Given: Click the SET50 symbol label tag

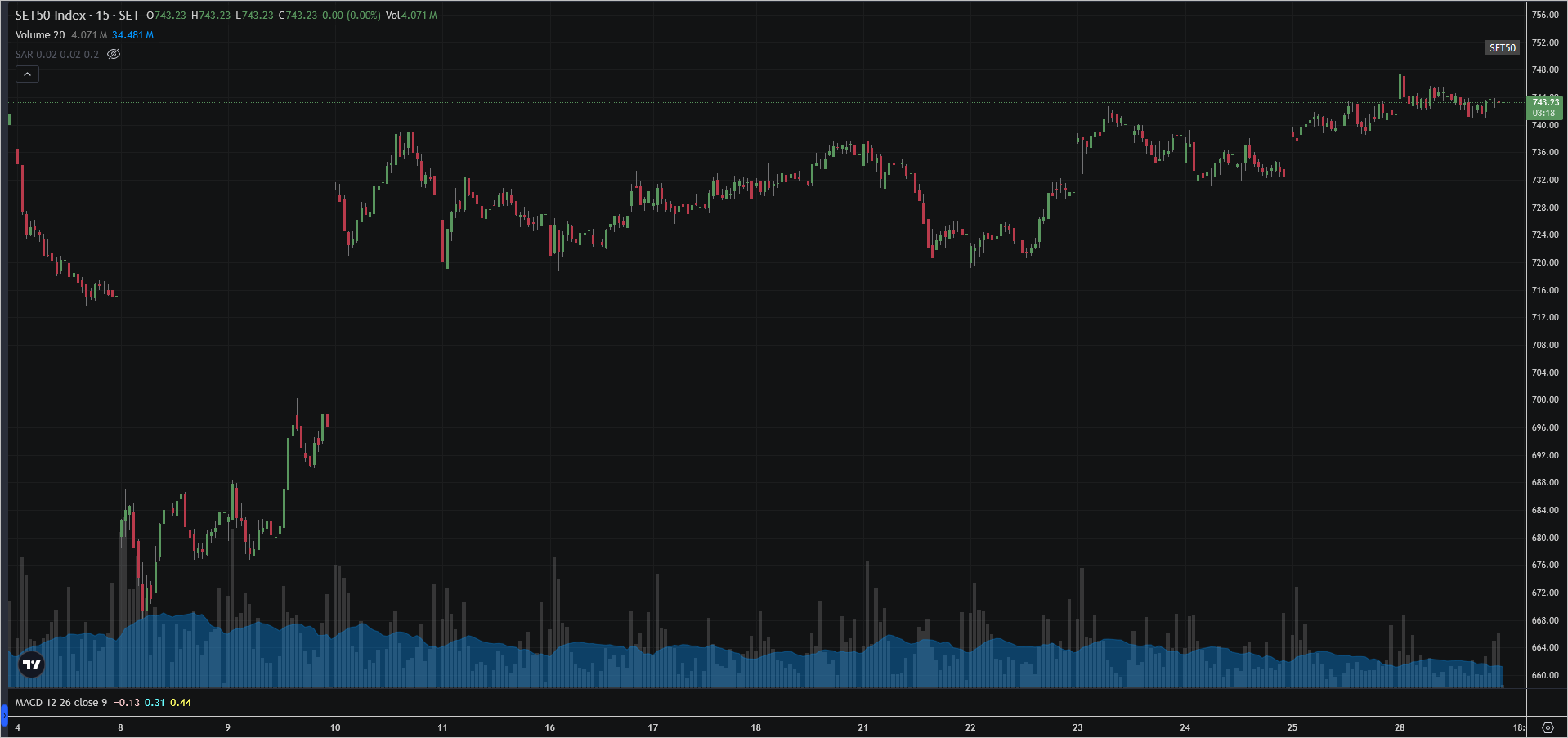Looking at the screenshot, I should pyautogui.click(x=1502, y=48).
